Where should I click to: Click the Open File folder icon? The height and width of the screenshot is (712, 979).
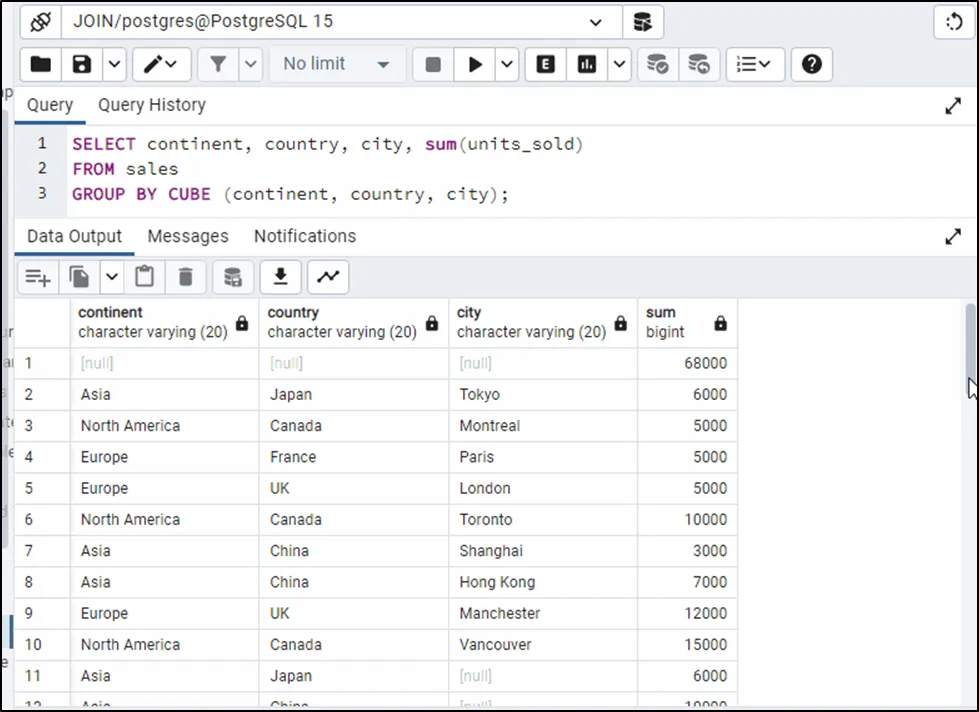40,65
